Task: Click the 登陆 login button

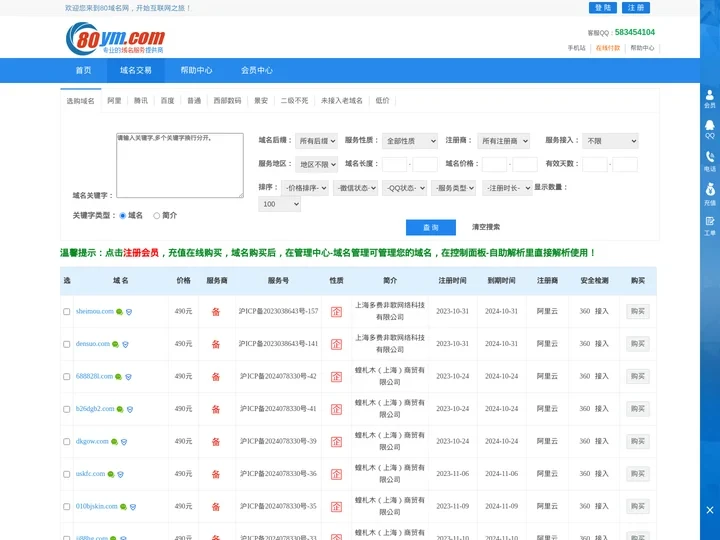Action: tap(603, 8)
